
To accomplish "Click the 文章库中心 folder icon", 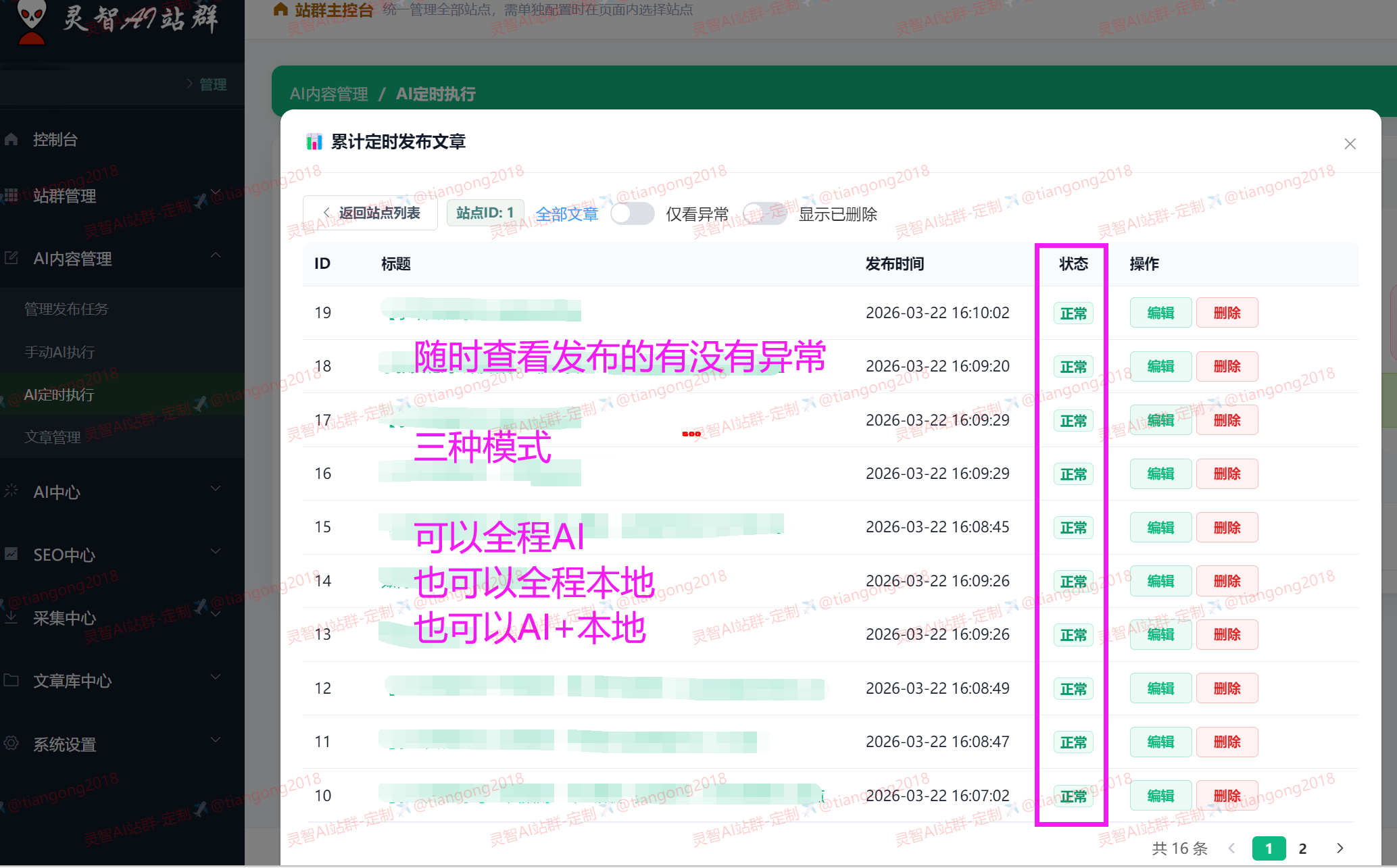I will 11,681.
